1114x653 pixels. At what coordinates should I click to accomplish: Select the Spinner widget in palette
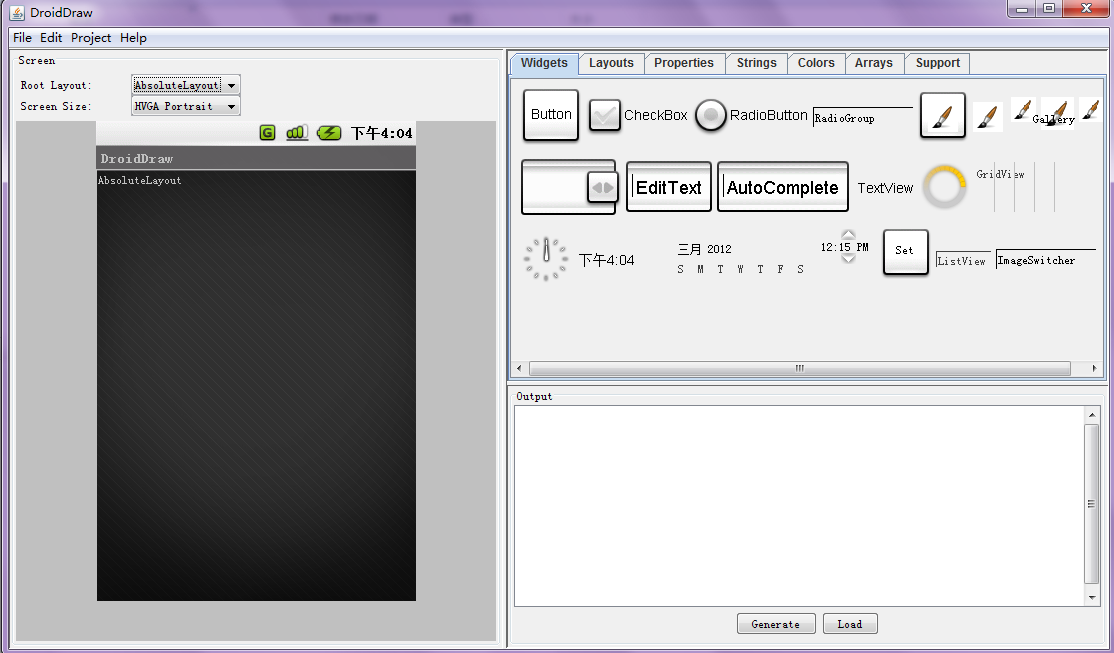[x=568, y=187]
